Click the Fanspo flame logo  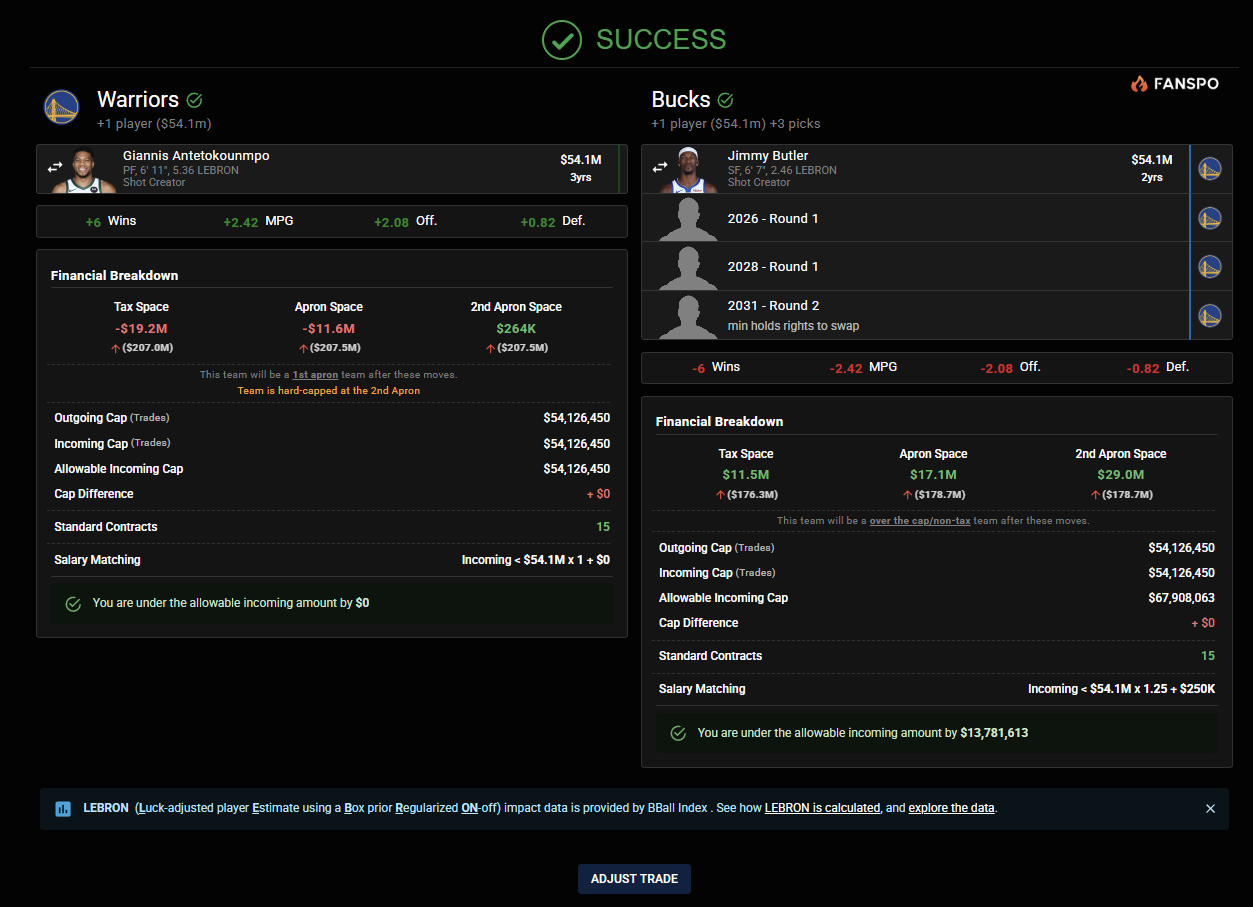coord(1139,84)
